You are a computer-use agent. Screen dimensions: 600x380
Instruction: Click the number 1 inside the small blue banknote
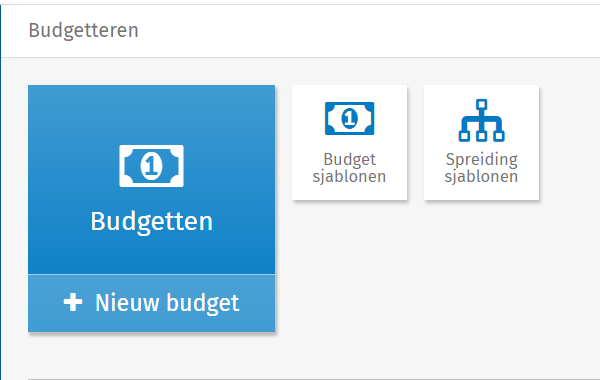[349, 118]
